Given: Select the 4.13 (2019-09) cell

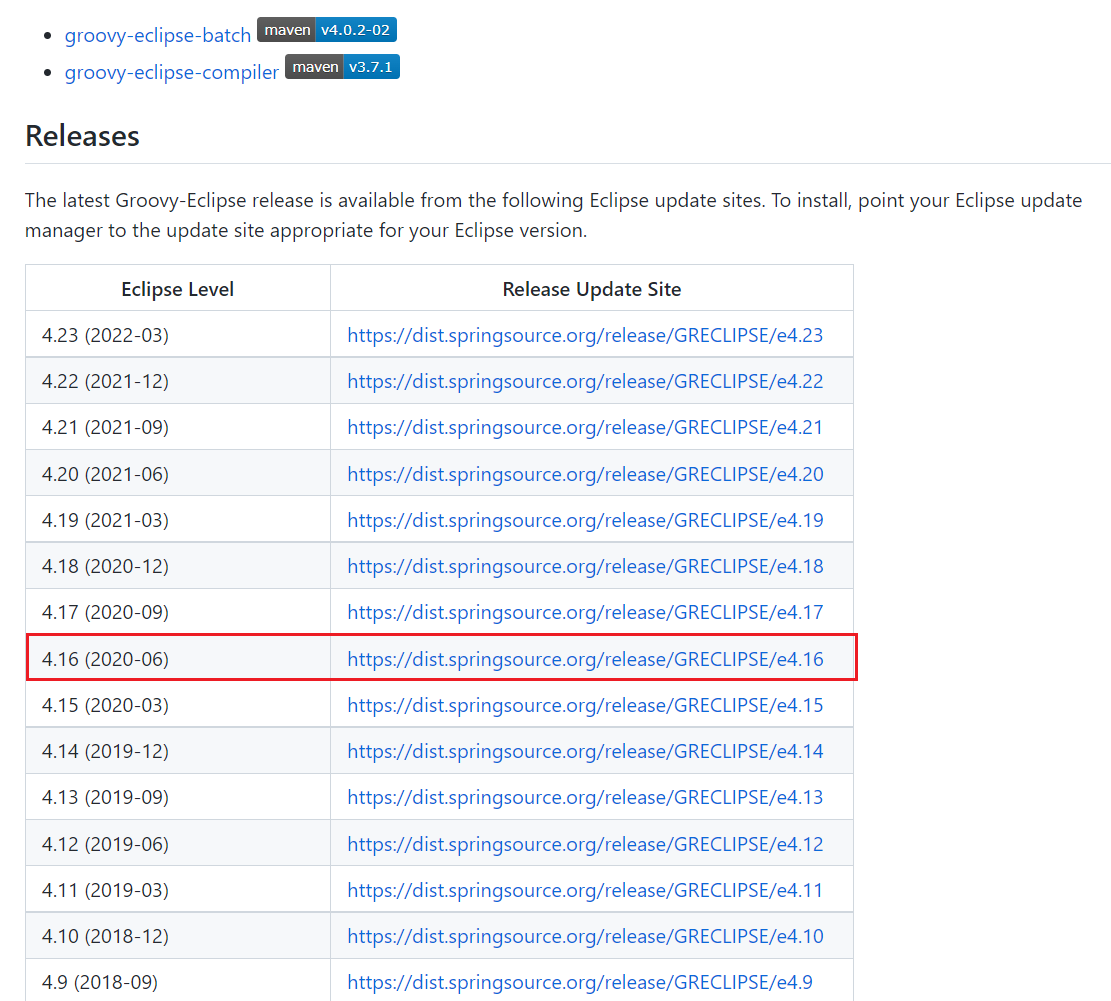Looking at the screenshot, I should [x=178, y=796].
